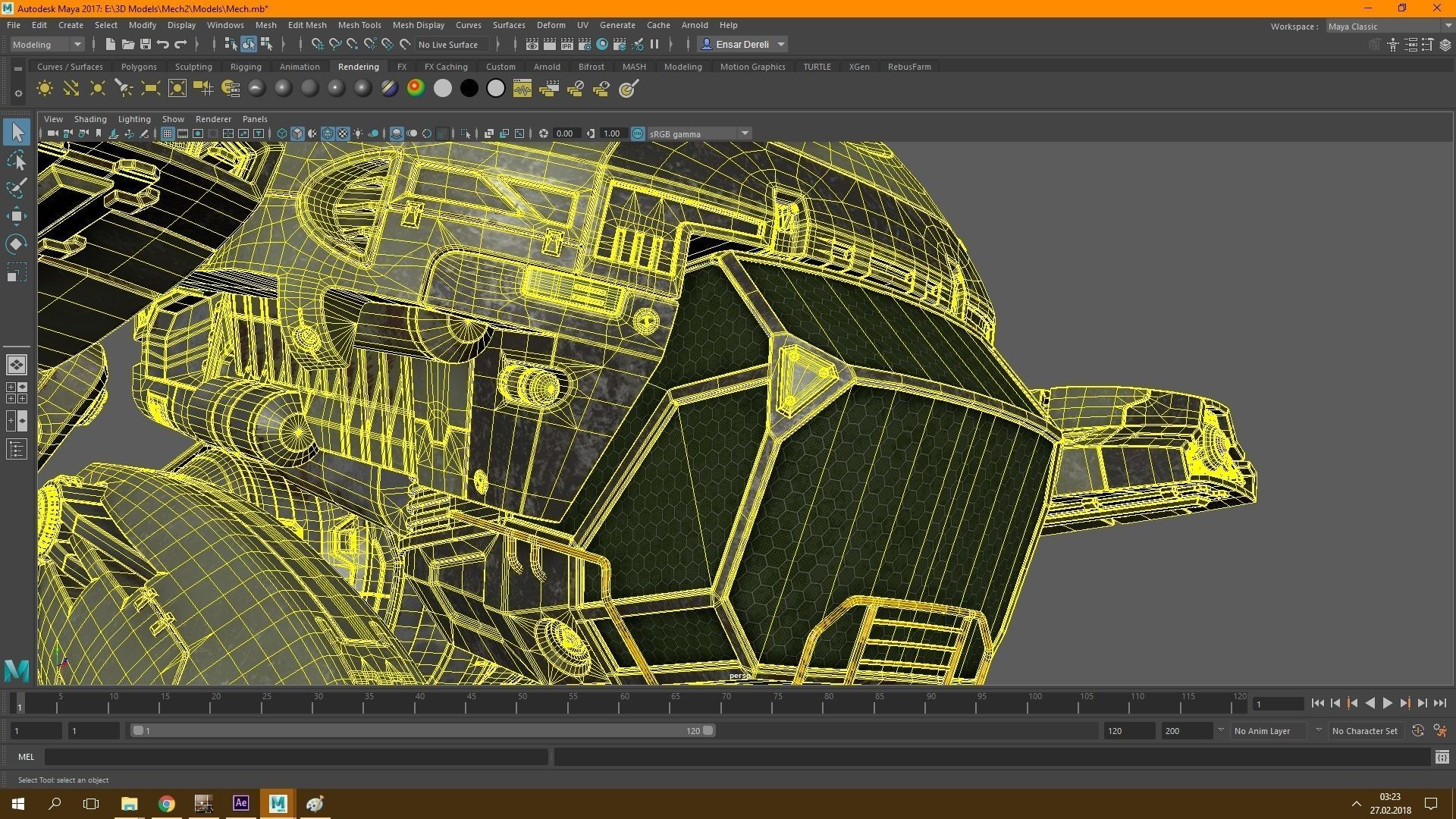Play animation forwards
The height and width of the screenshot is (819, 1456).
(x=1388, y=704)
